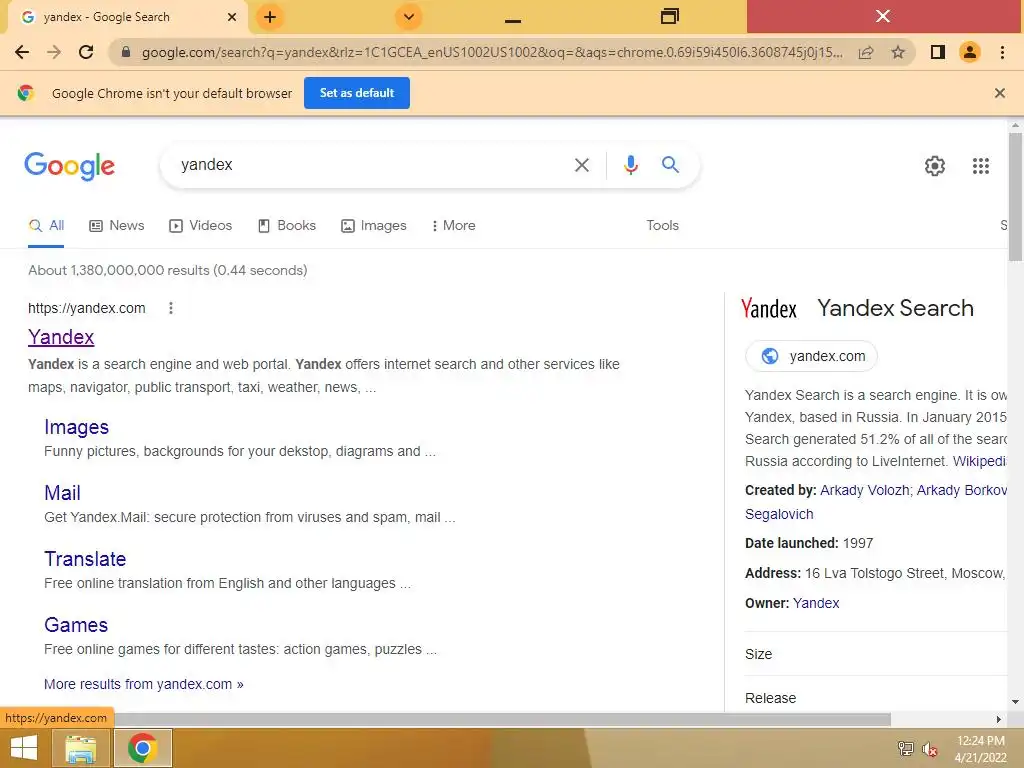The width and height of the screenshot is (1024, 768).
Task: Expand the More search categories menu
Action: pyautogui.click(x=453, y=225)
